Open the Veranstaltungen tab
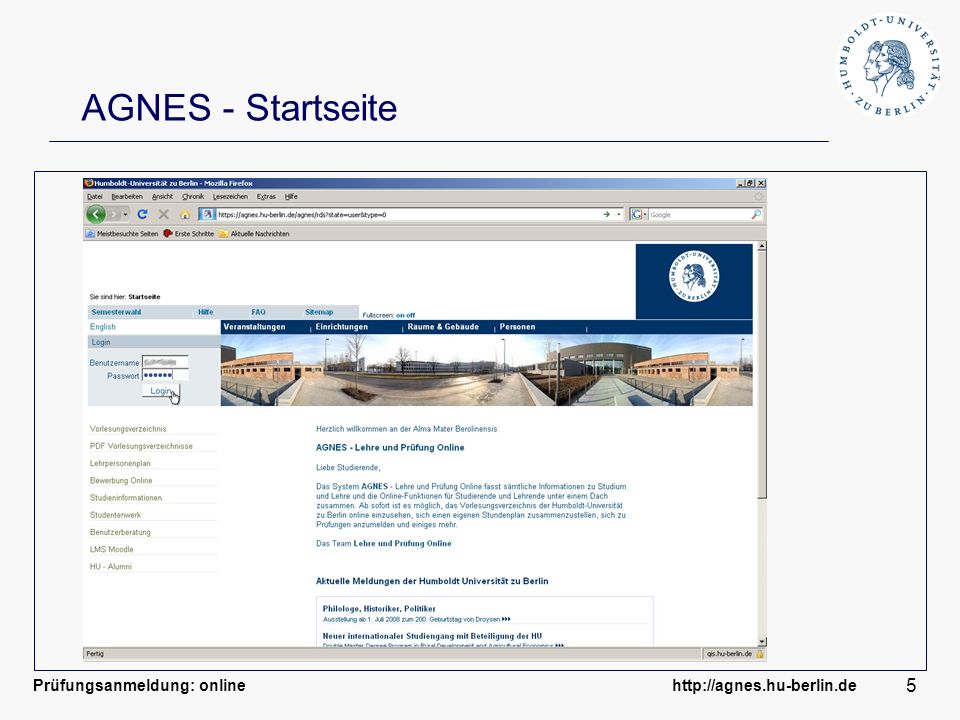Screen dimensions: 960x720 pyautogui.click(x=254, y=327)
